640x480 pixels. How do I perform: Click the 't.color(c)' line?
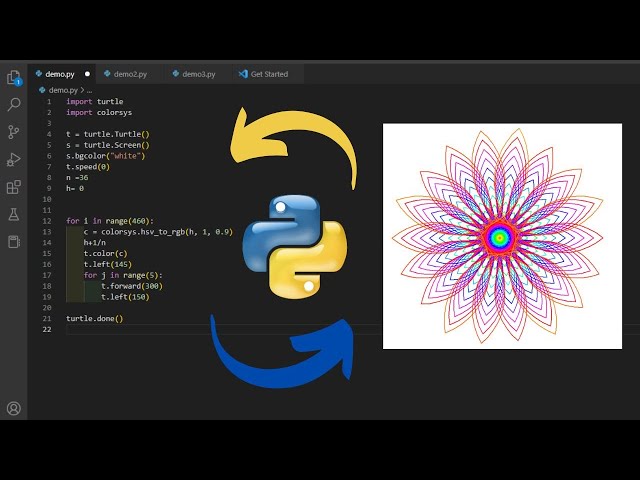(x=106, y=253)
